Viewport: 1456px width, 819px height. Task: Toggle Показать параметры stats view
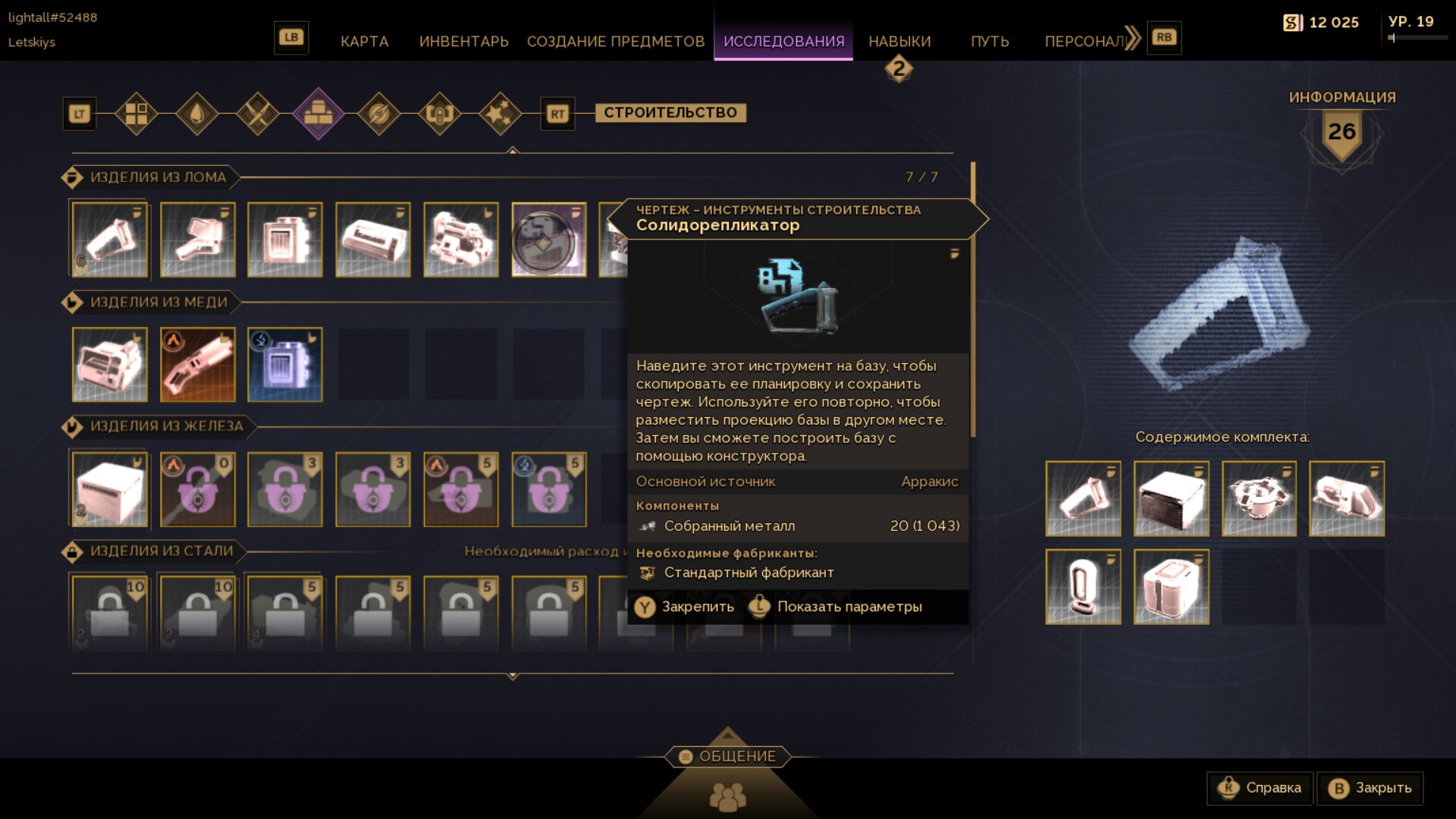pos(835,607)
